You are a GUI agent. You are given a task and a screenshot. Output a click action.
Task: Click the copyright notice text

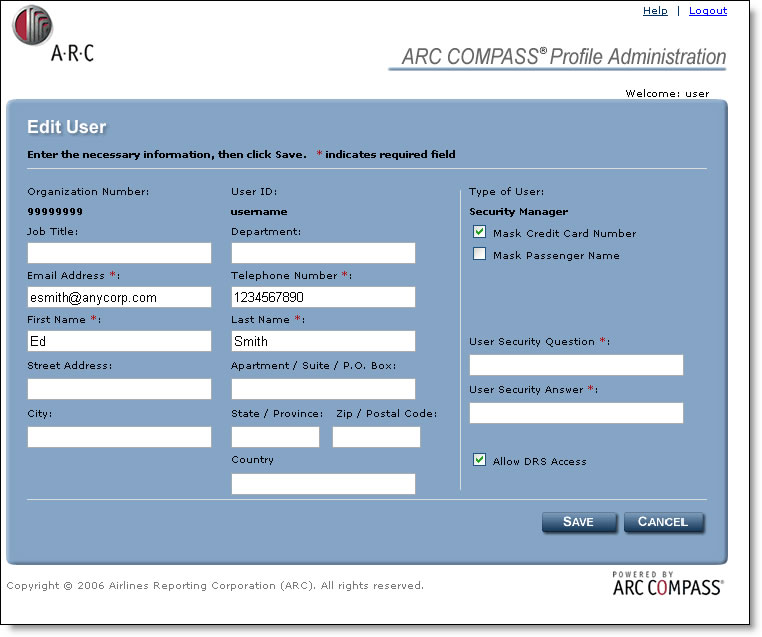pyautogui.click(x=215, y=585)
